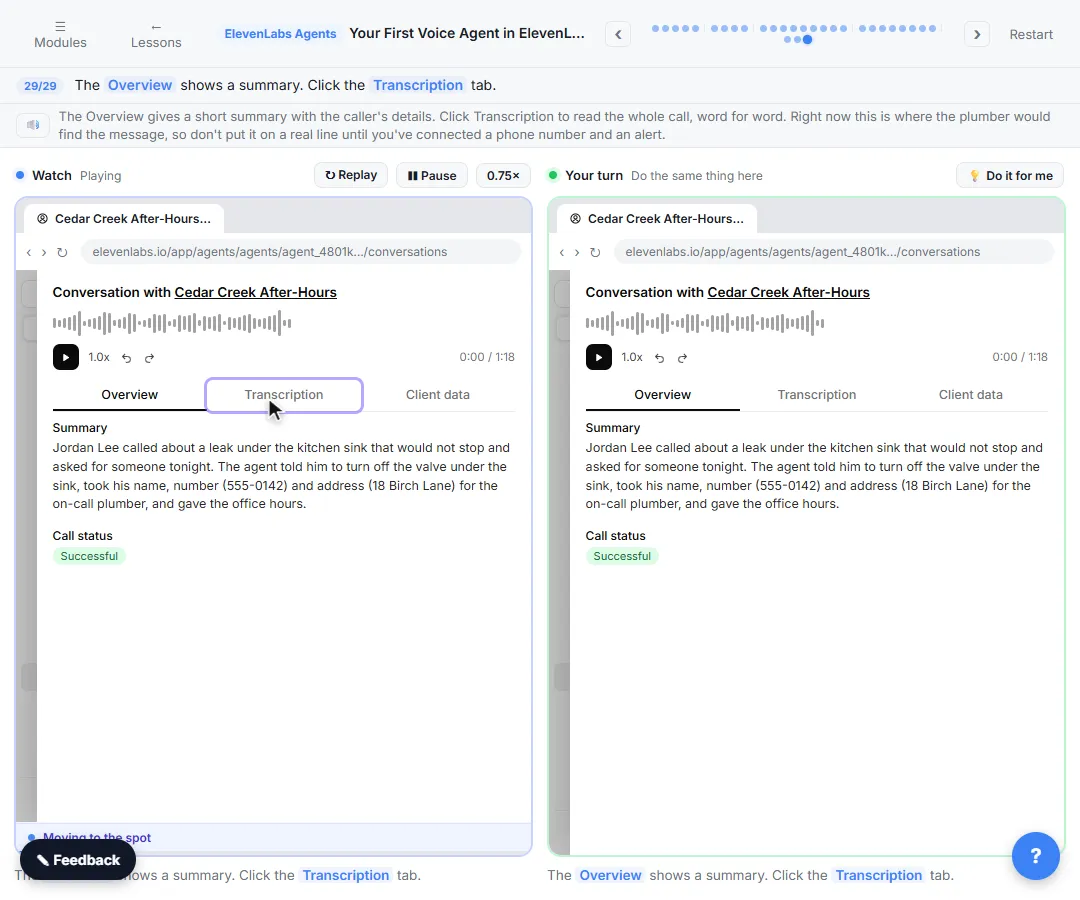Image resolution: width=1080 pixels, height=900 pixels.
Task: Play the conversation audio in Your turn panel
Action: pyautogui.click(x=599, y=357)
